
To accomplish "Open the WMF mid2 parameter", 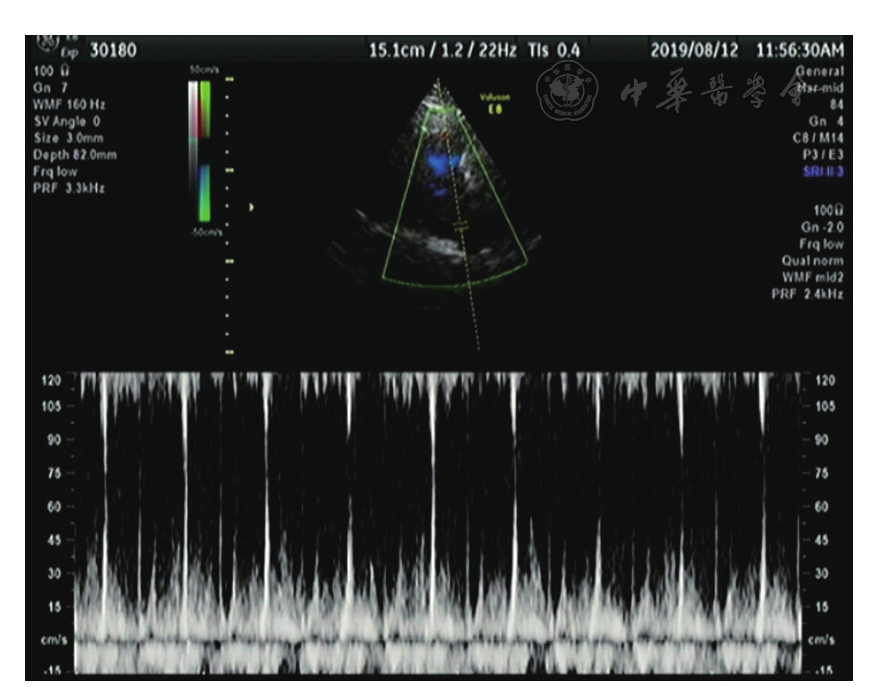I will (811, 277).
